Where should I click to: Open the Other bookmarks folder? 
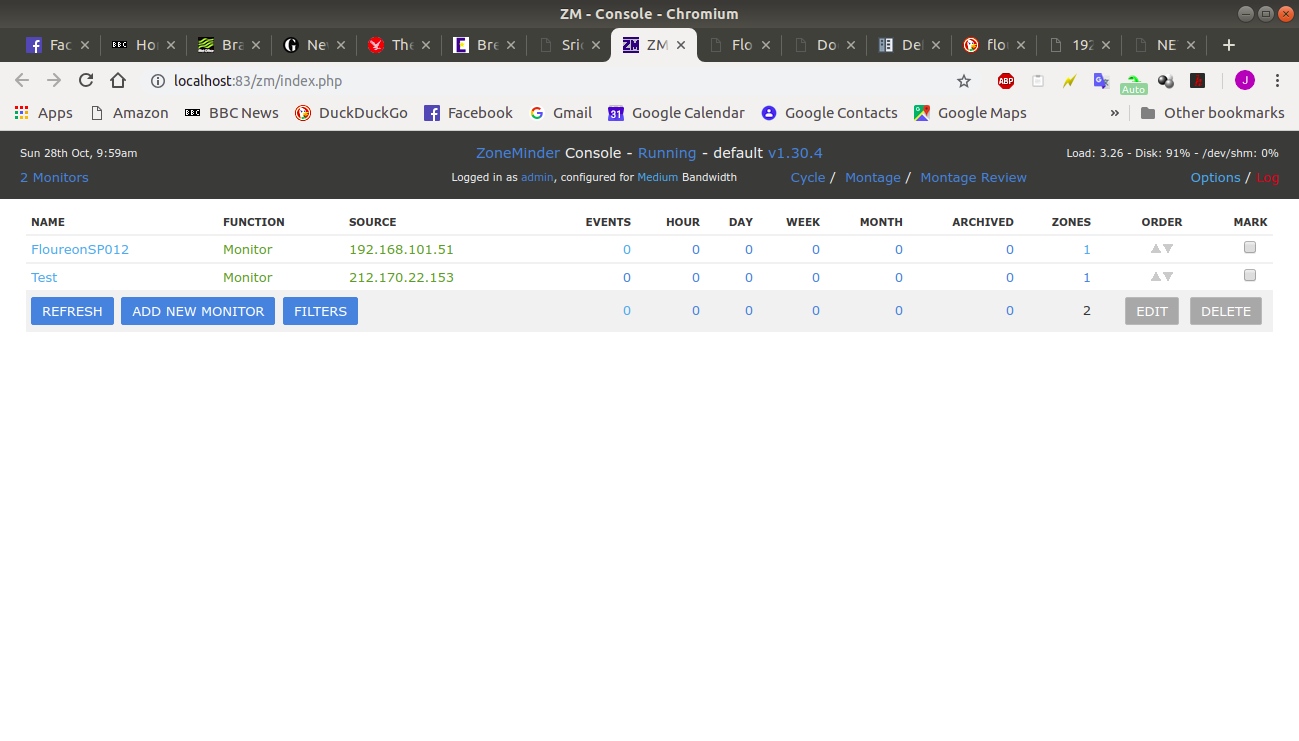tap(1212, 113)
